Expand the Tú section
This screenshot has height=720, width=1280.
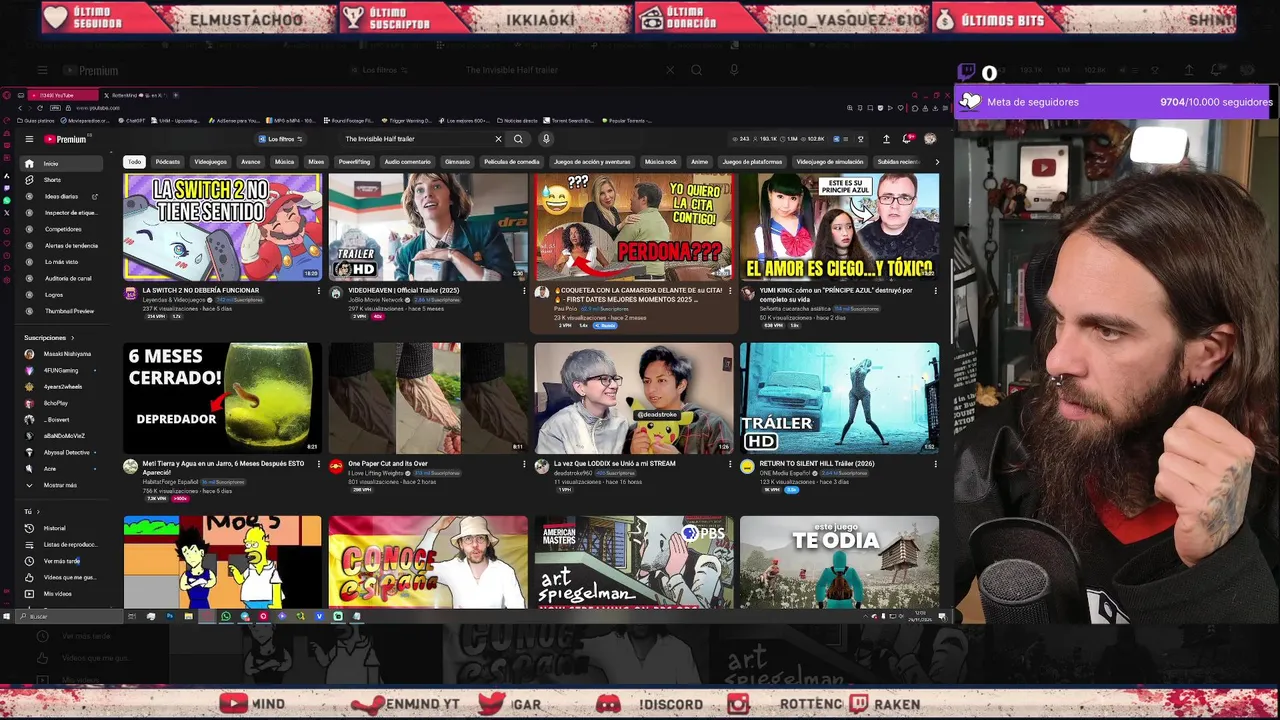click(32, 512)
